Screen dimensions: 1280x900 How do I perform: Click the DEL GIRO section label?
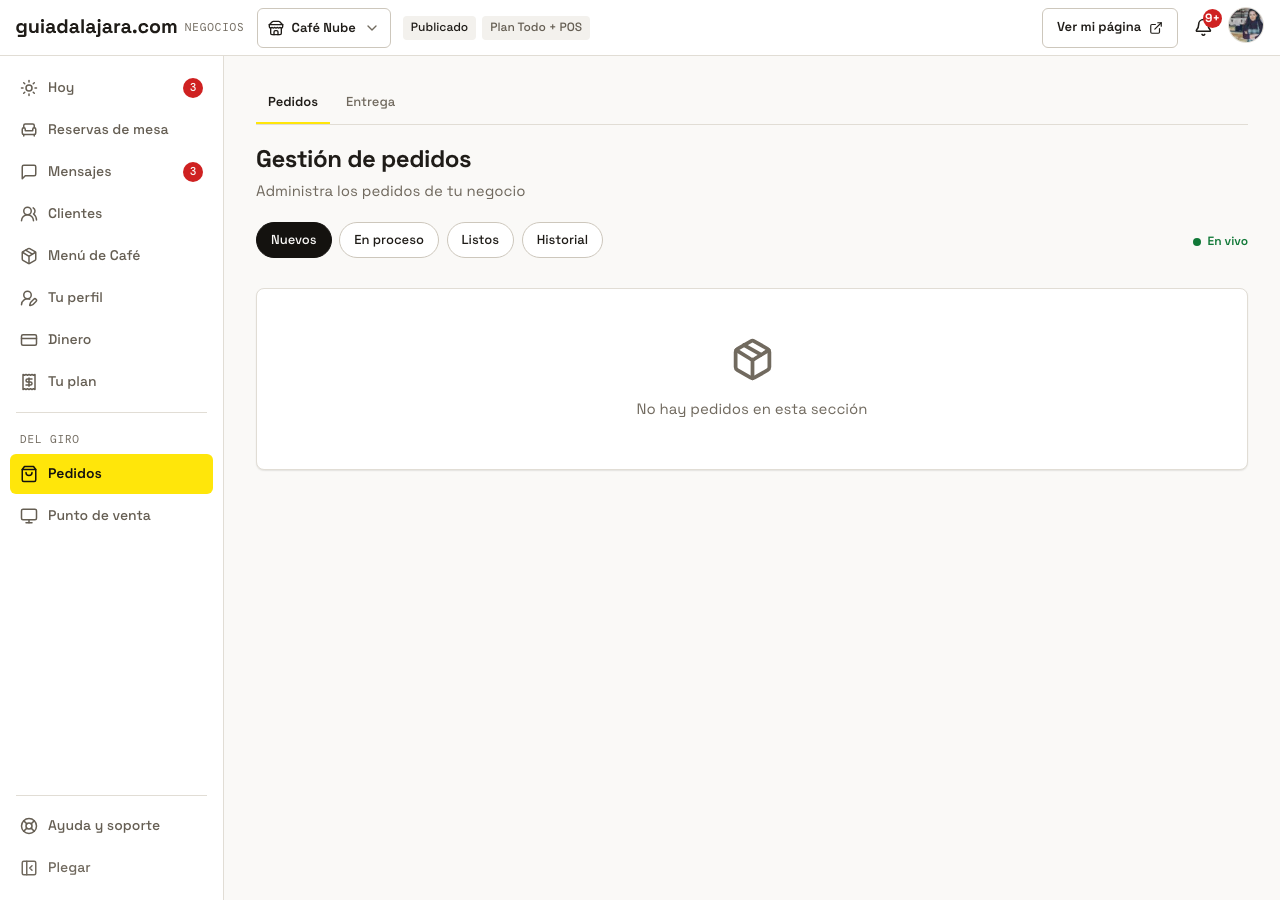pos(50,440)
